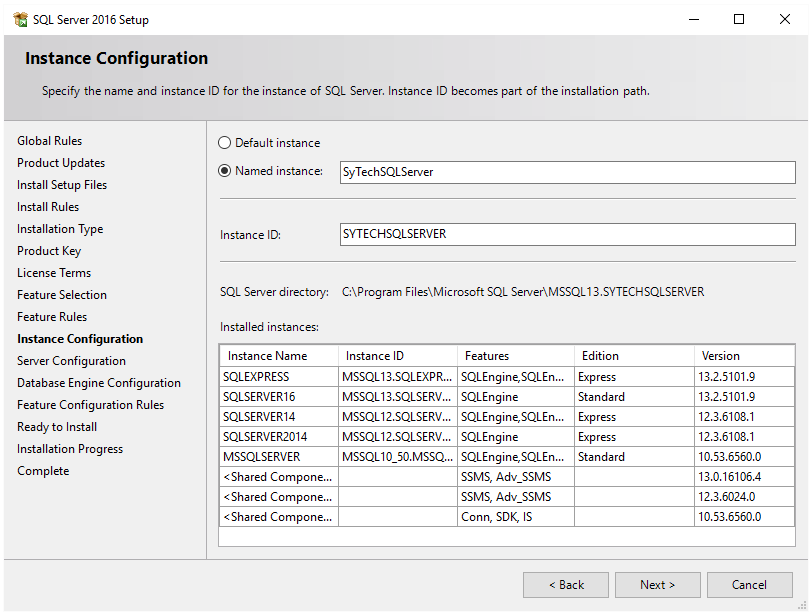
Task: Click version 10.53.6560.0 in MSSQLSERVER row
Action: click(744, 457)
